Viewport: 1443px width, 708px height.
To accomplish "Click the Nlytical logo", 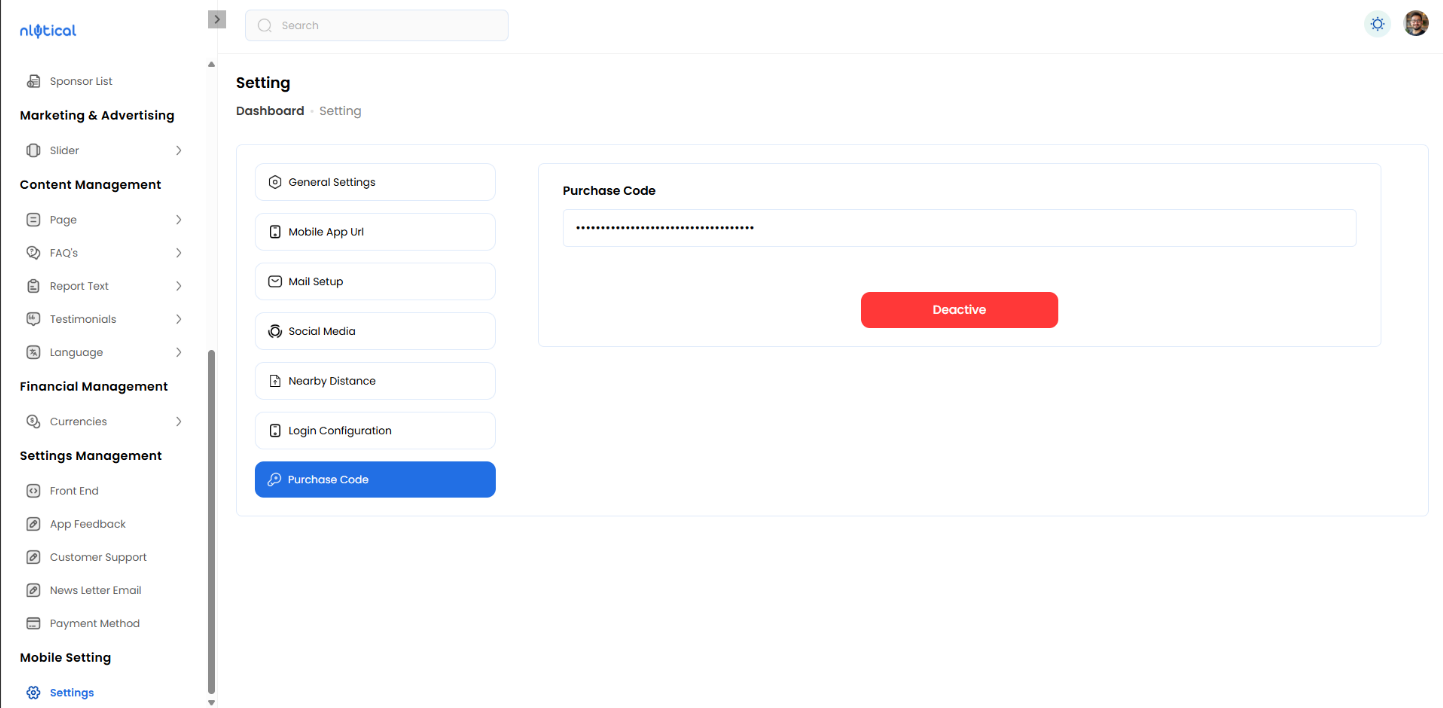I will pyautogui.click(x=48, y=31).
